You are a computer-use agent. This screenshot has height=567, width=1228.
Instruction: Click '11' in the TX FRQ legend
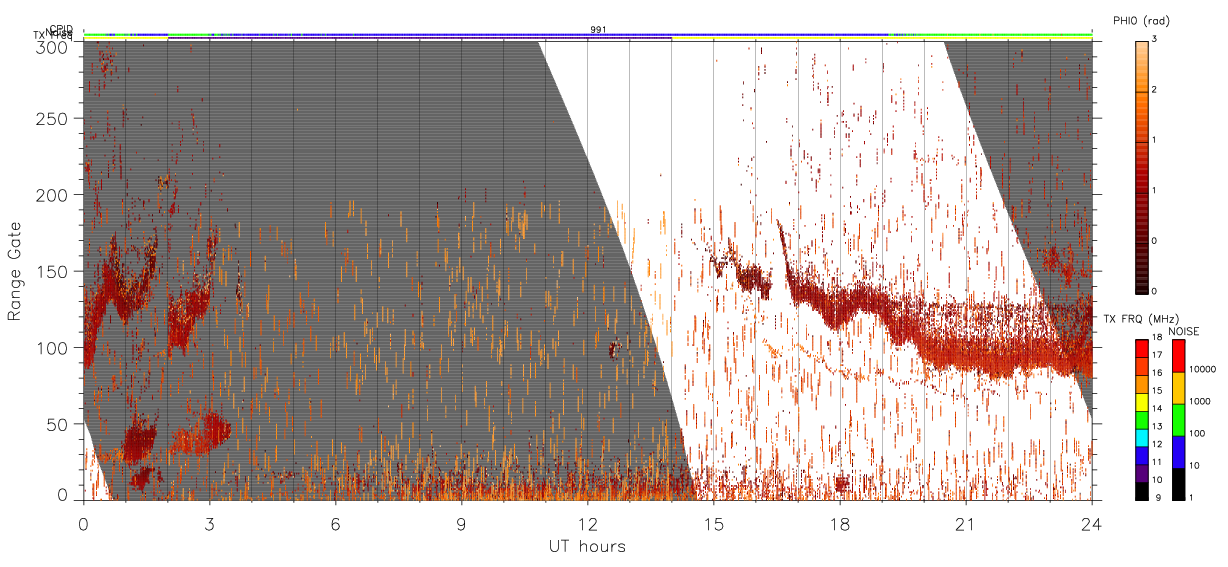1157,462
